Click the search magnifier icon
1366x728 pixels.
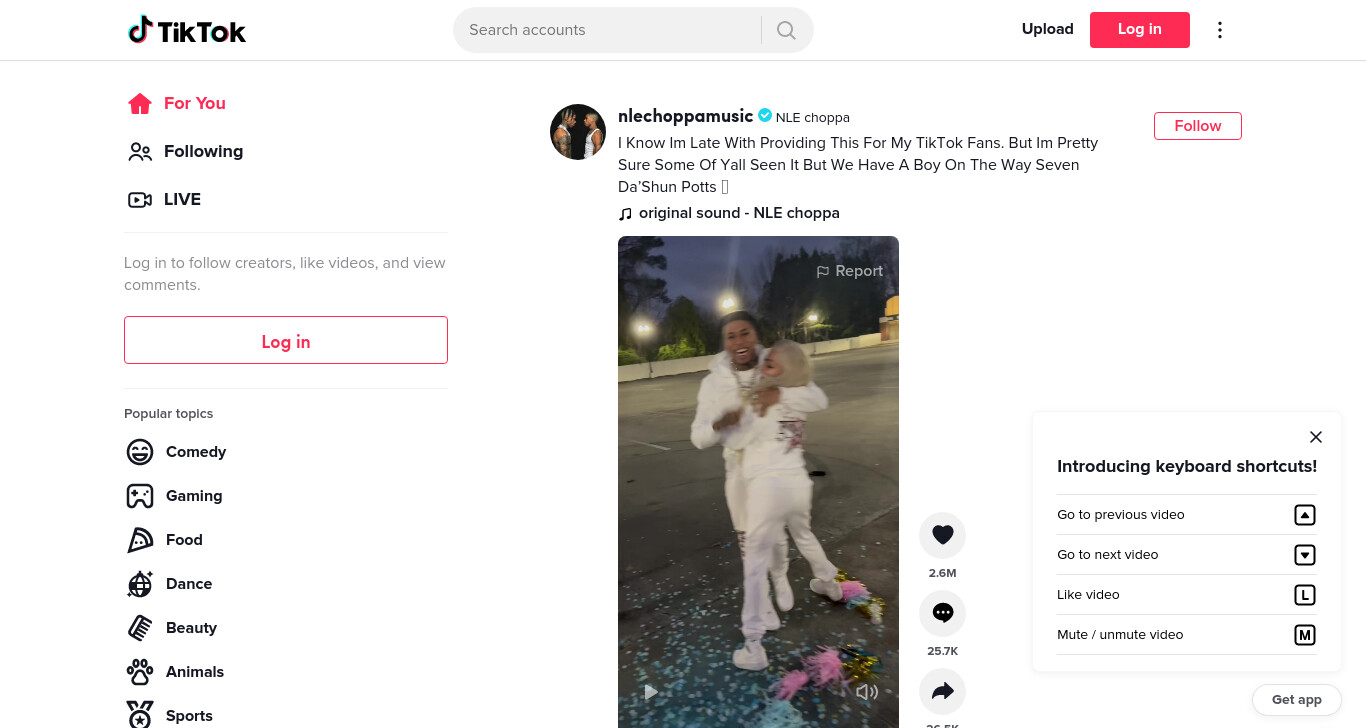pyautogui.click(x=786, y=30)
